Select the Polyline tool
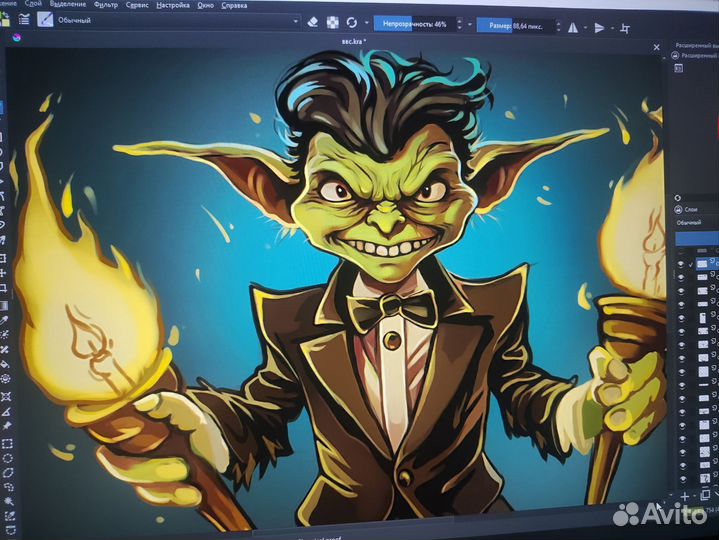 (2, 181)
